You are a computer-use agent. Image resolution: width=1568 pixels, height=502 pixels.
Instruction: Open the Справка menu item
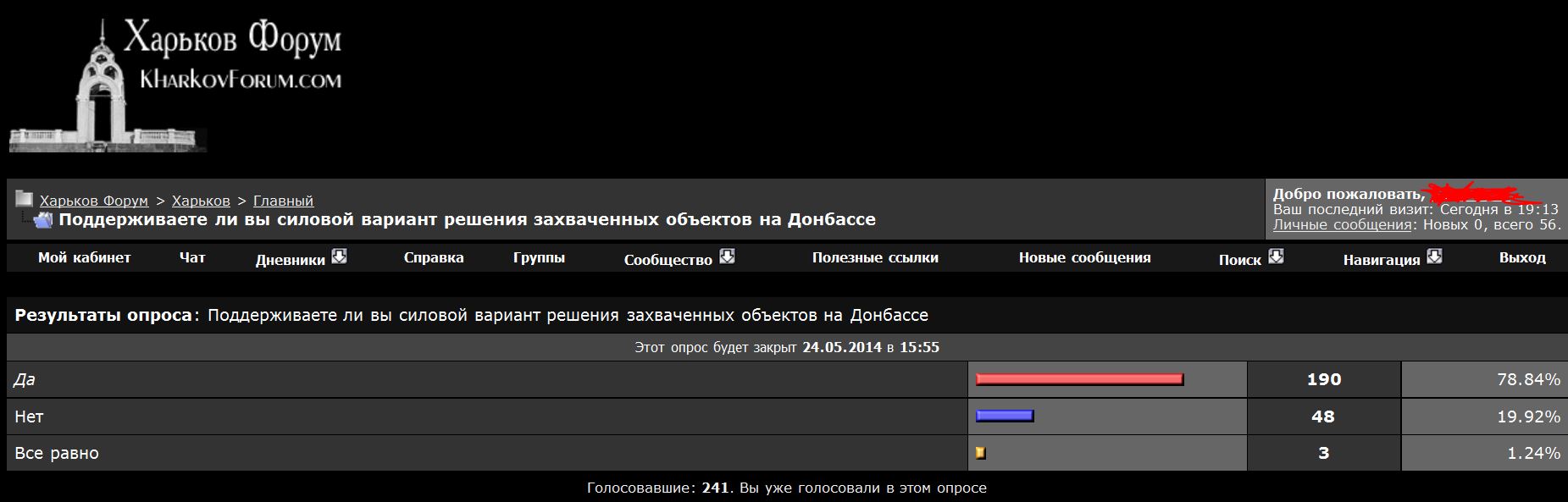[434, 258]
